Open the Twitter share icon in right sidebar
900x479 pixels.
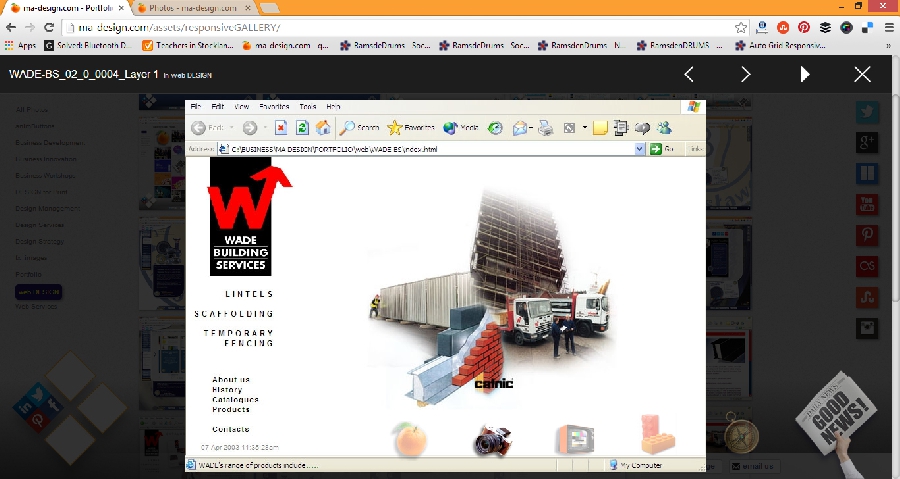(x=867, y=112)
